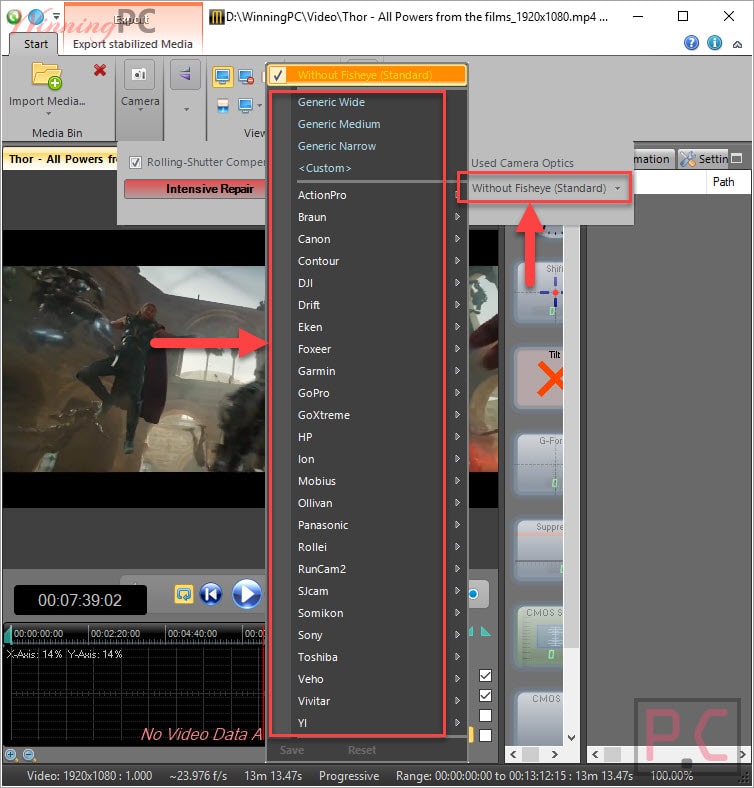The height and width of the screenshot is (788, 754).
Task: Open Used Camera Optics dropdown
Action: coord(545,188)
